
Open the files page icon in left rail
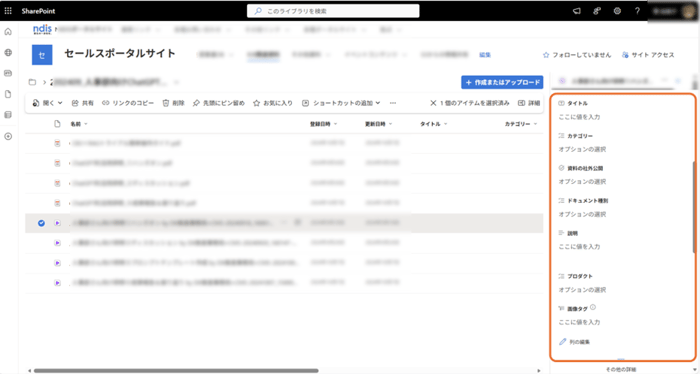[8, 94]
